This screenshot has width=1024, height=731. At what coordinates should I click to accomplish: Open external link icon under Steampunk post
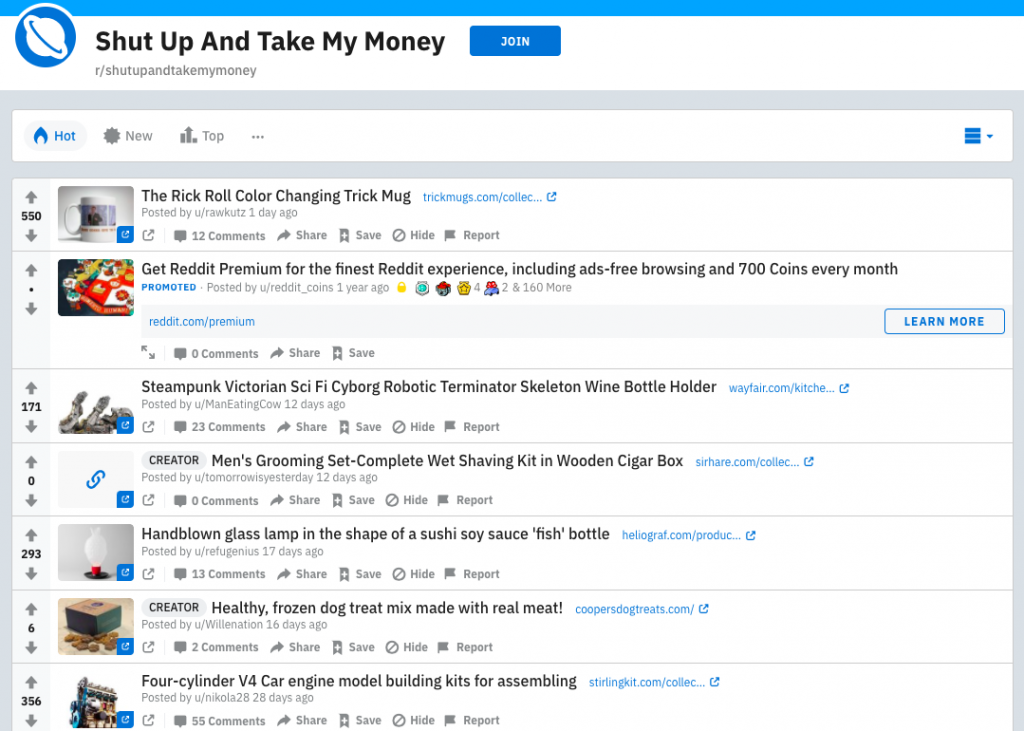tap(148, 427)
